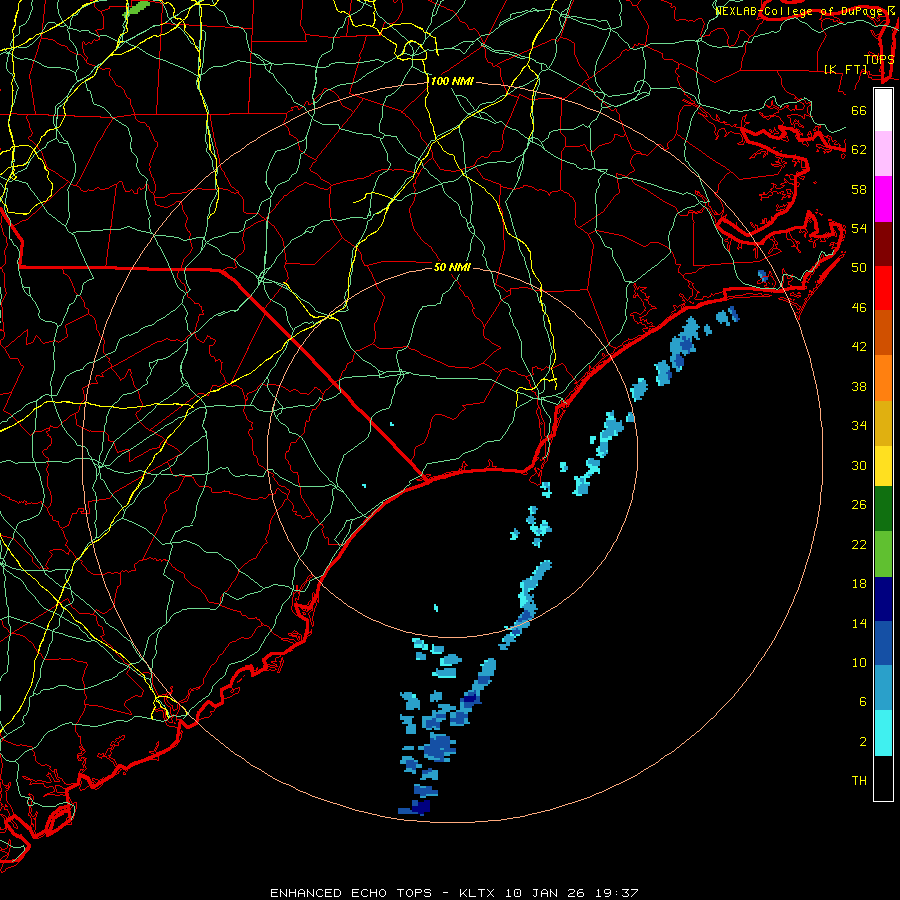
Task: Click the legend value 22
Action: [859, 545]
